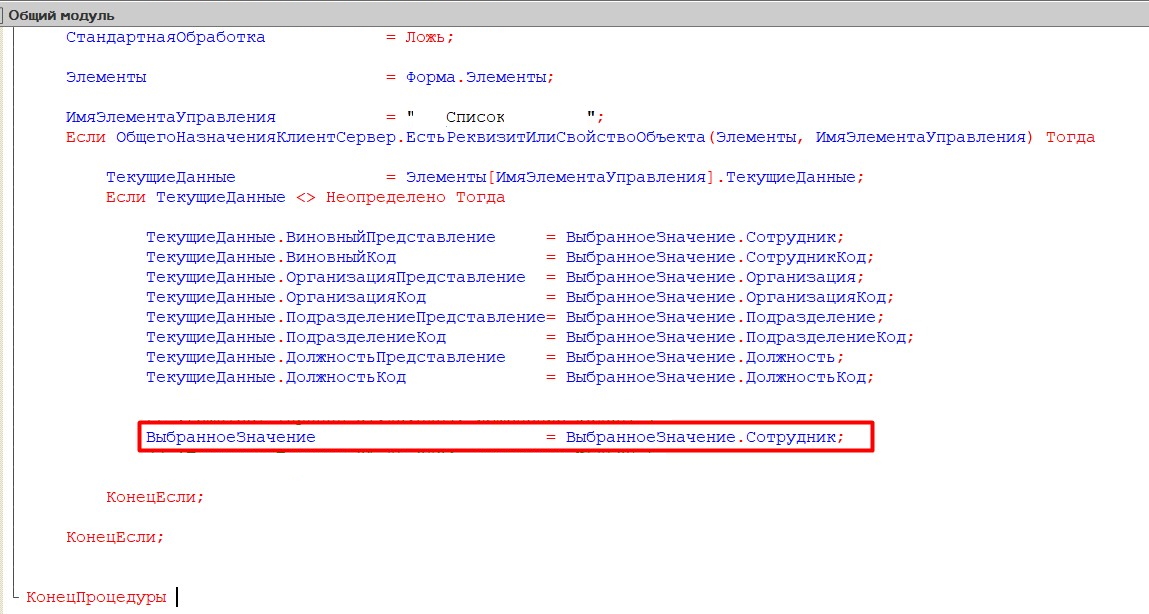Click "Тогда" ending the ОбщегоНазначенияКлиентСервер line
This screenshot has width=1149, height=614.
pyautogui.click(x=1070, y=137)
